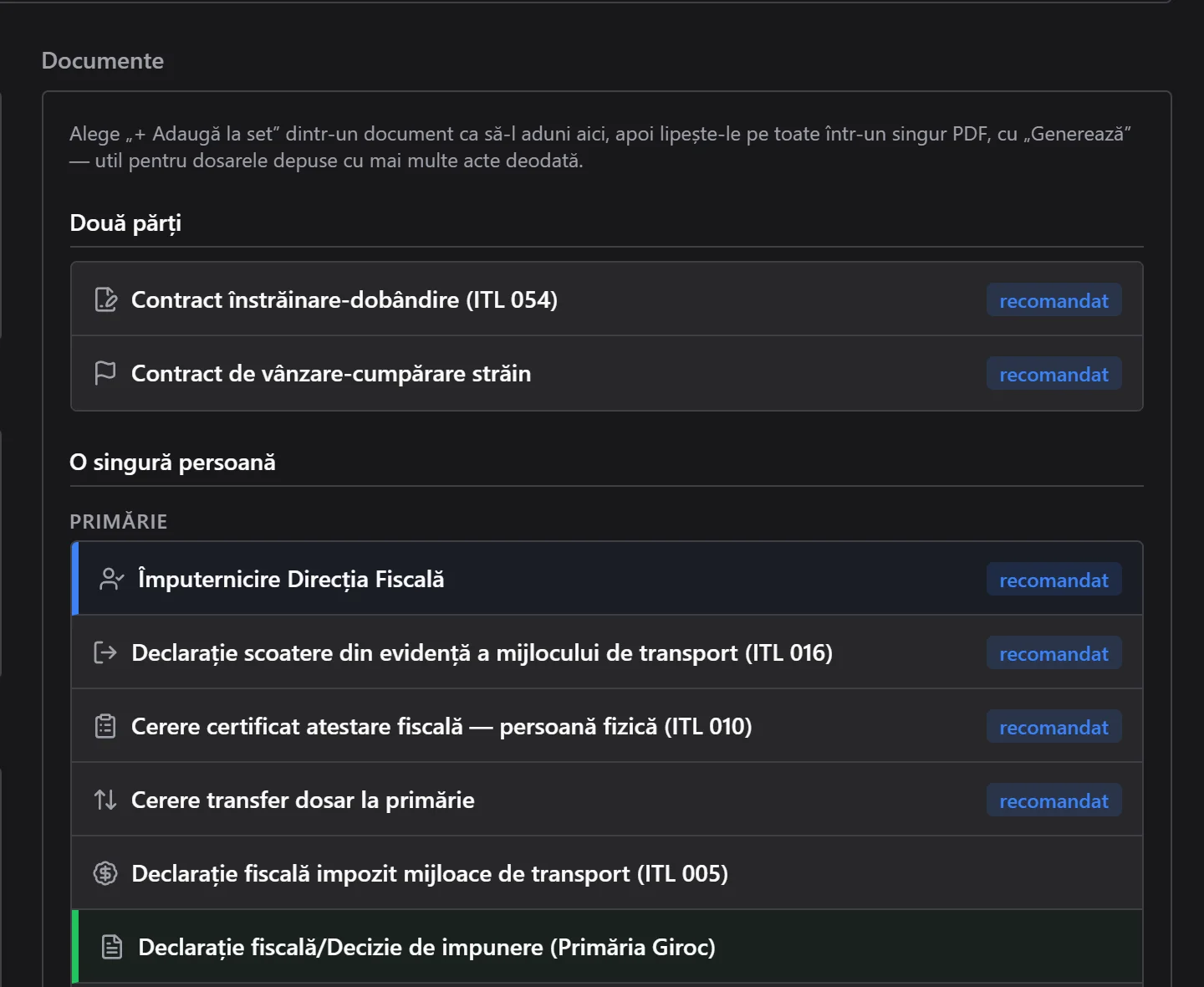Click the document icon beside Declarație fiscală/Decizie de impunere
Screen dimensions: 1204x987
click(x=112, y=947)
